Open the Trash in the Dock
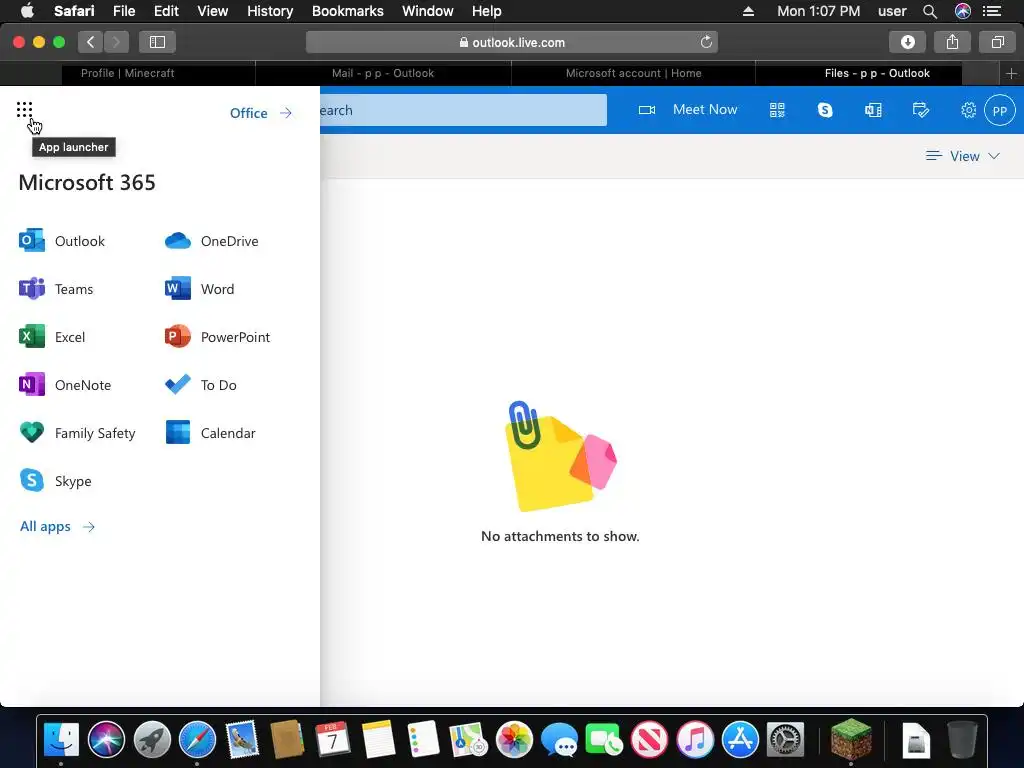Viewport: 1024px width, 768px height. pyautogui.click(x=962, y=739)
